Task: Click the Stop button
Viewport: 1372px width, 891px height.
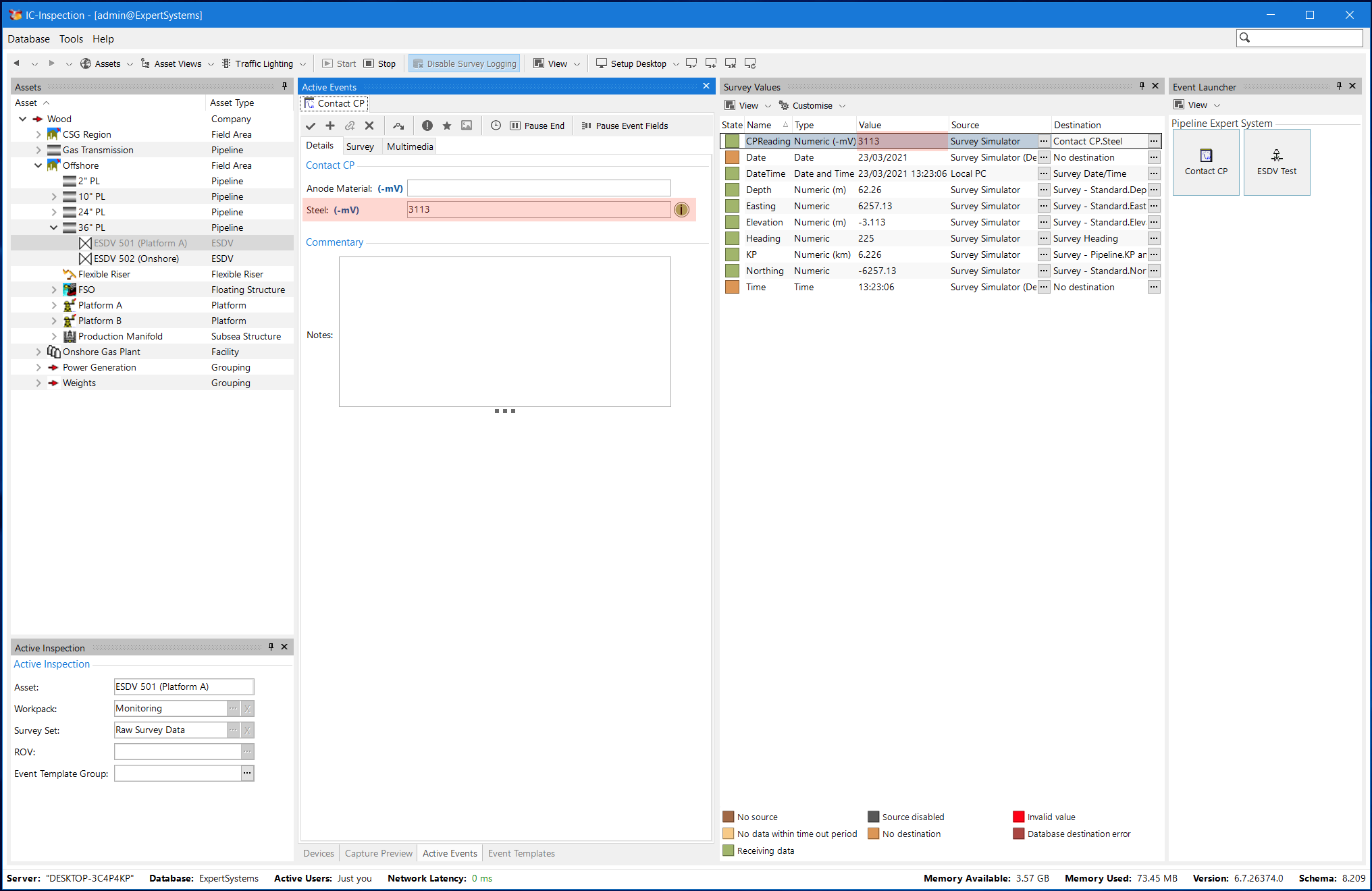Action: 380,63
